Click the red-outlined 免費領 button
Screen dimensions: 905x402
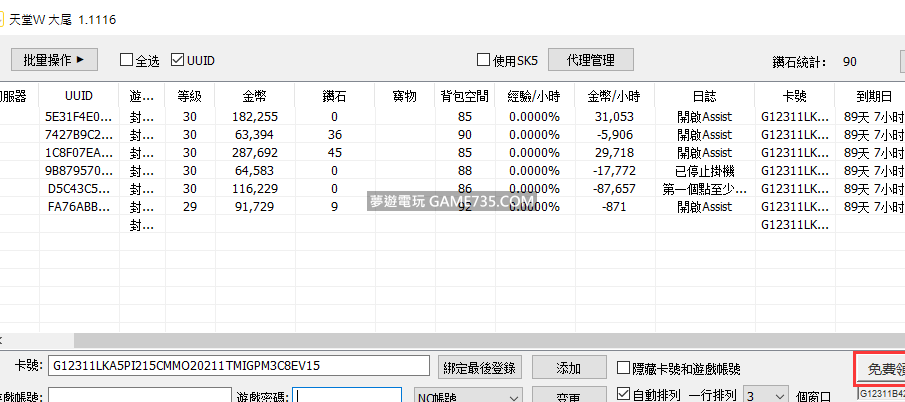880,369
